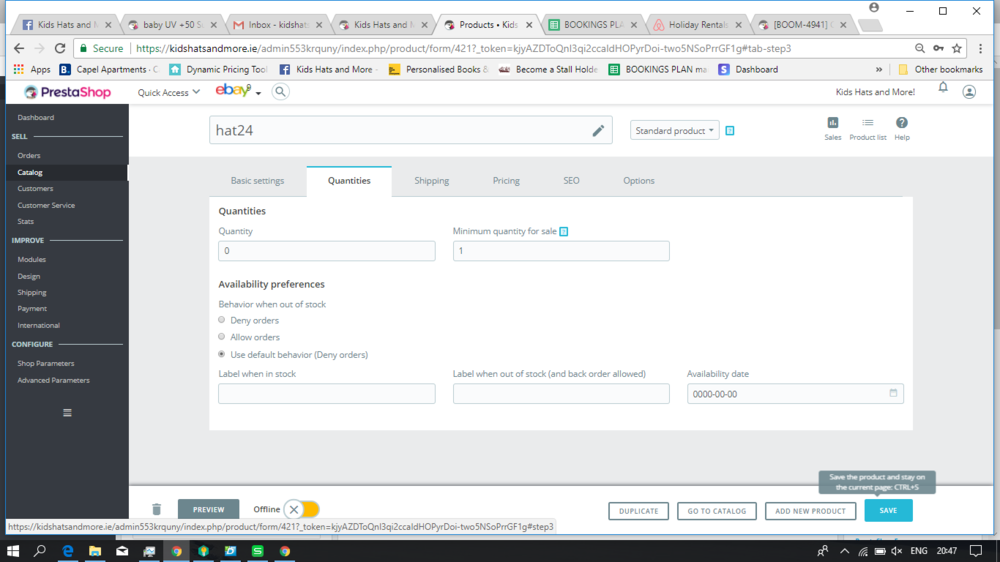
Task: Show more bookmarks chevron
Action: [x=879, y=70]
